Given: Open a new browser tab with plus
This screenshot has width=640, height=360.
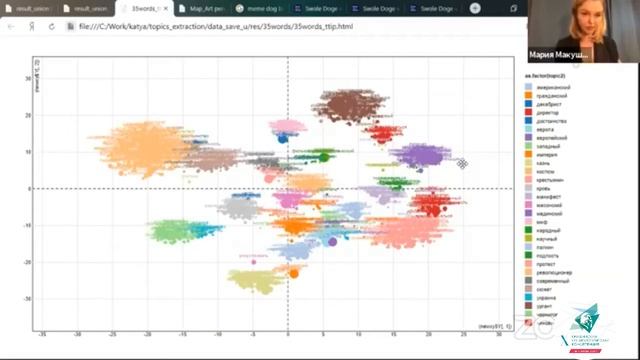Looking at the screenshot, I should [475, 8].
